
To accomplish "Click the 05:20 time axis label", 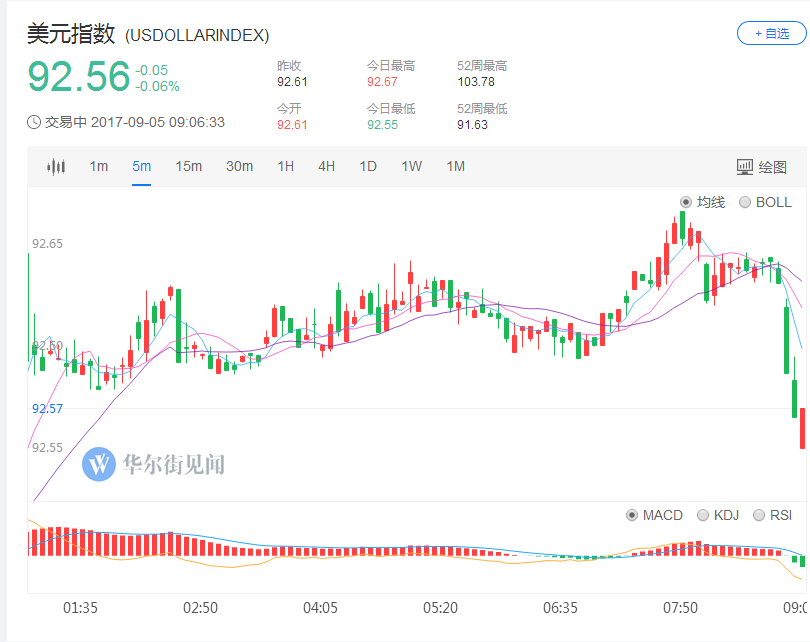I will point(440,608).
